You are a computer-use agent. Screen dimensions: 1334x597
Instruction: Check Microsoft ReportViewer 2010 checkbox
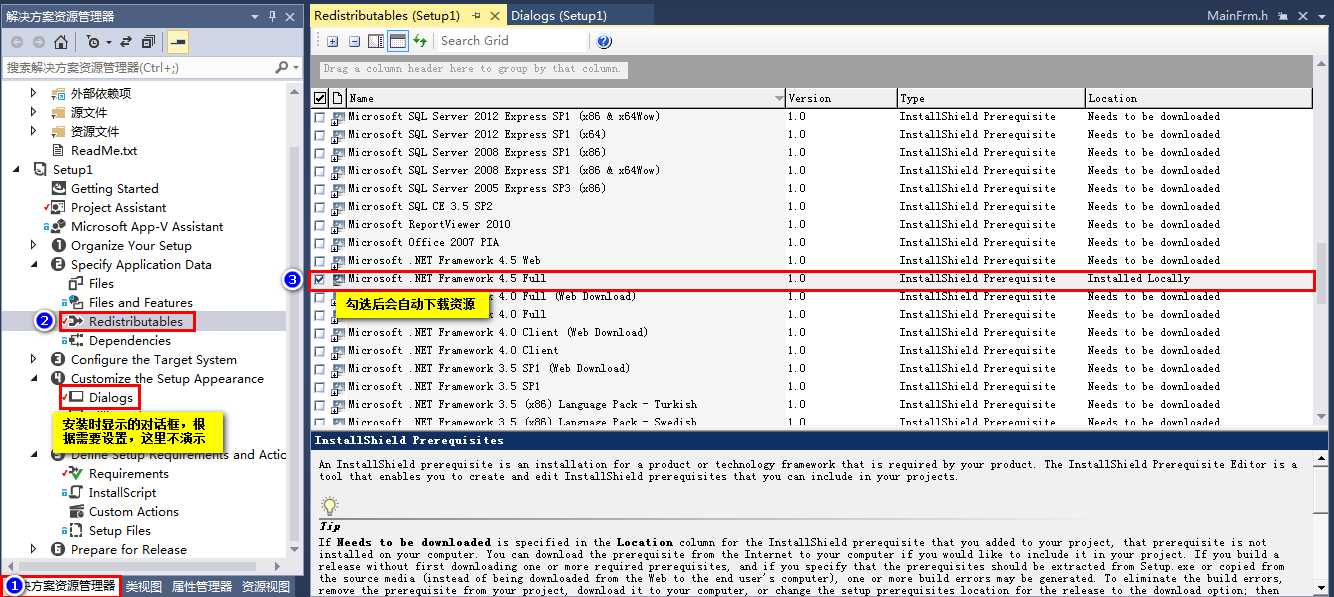point(320,225)
